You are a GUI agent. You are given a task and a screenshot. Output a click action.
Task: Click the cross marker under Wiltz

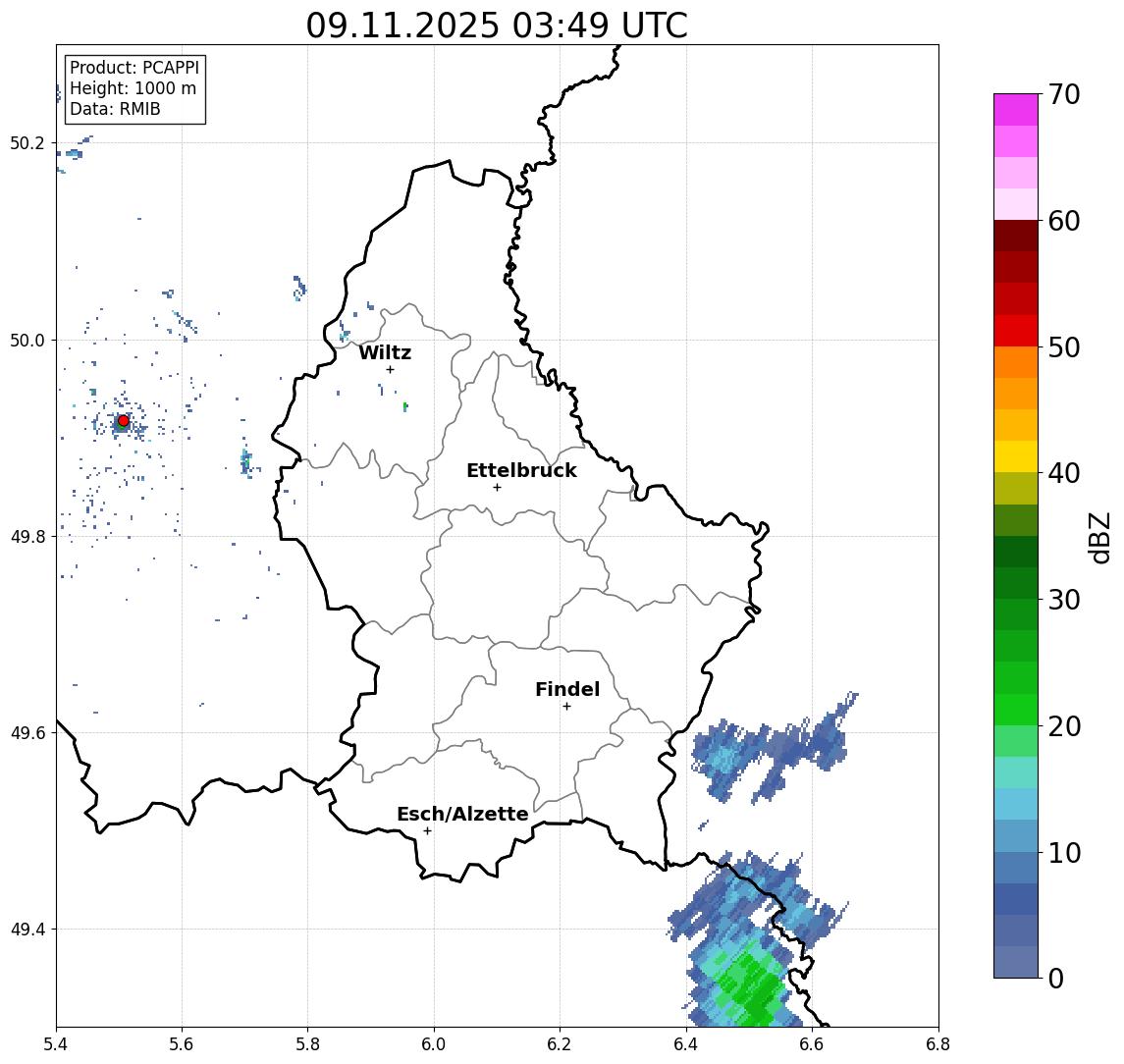[x=390, y=369]
